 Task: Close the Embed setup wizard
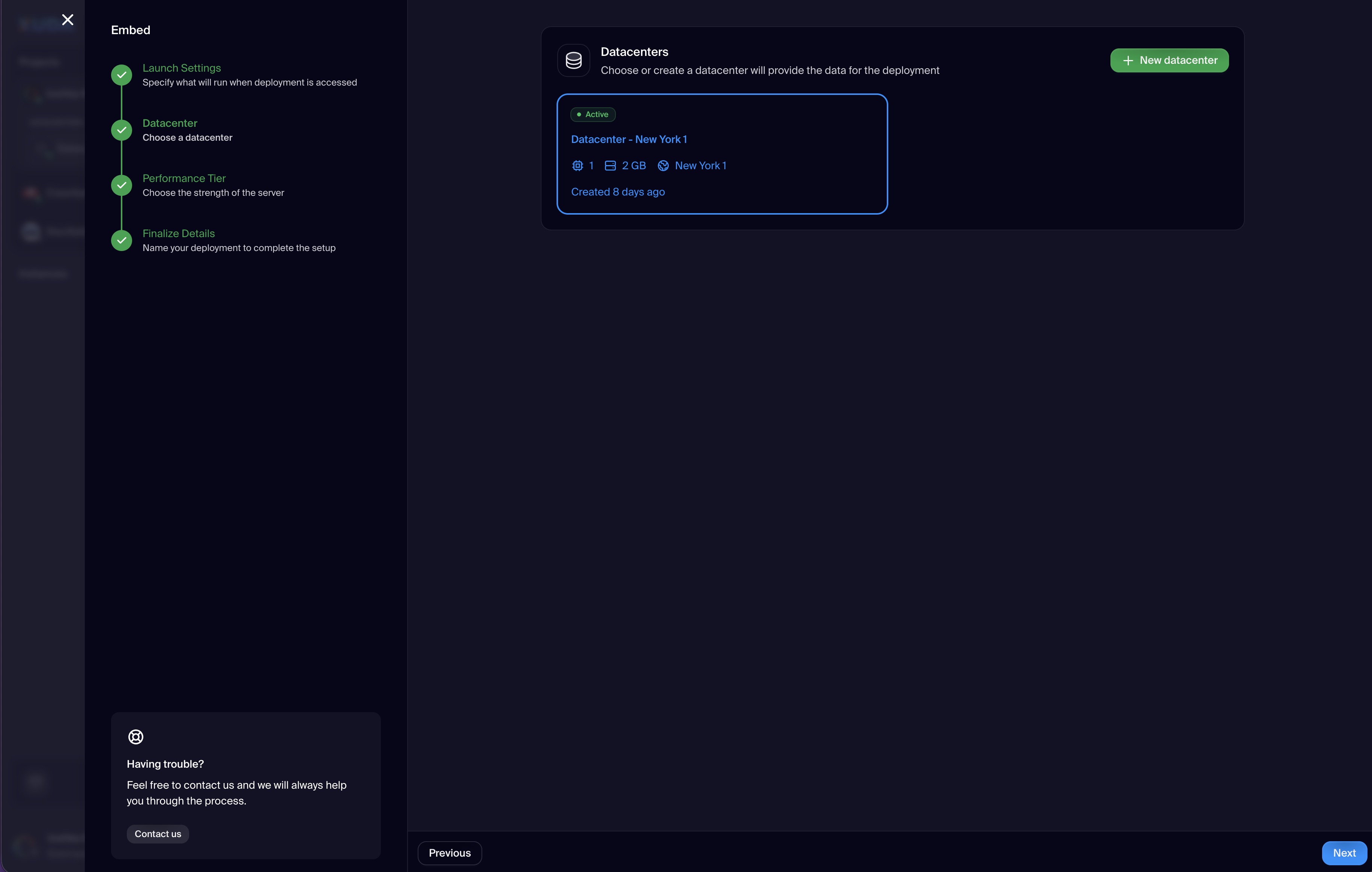coord(68,20)
